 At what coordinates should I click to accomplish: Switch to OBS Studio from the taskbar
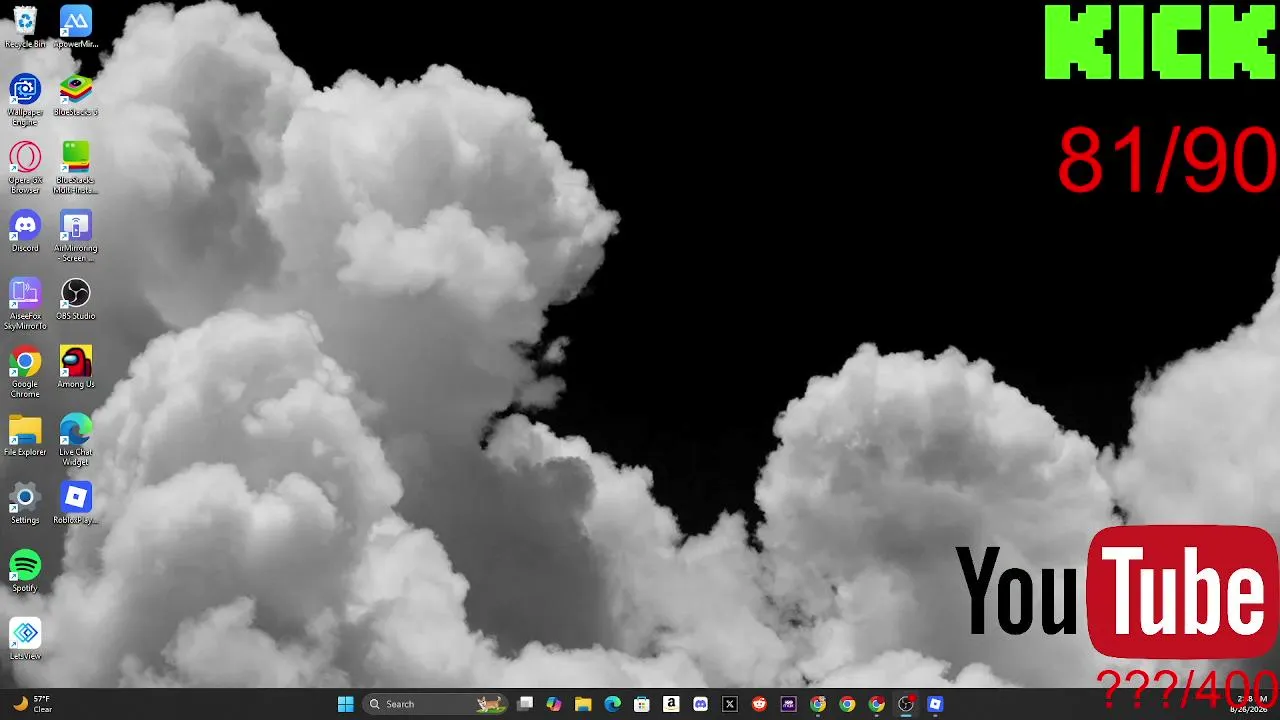click(906, 704)
